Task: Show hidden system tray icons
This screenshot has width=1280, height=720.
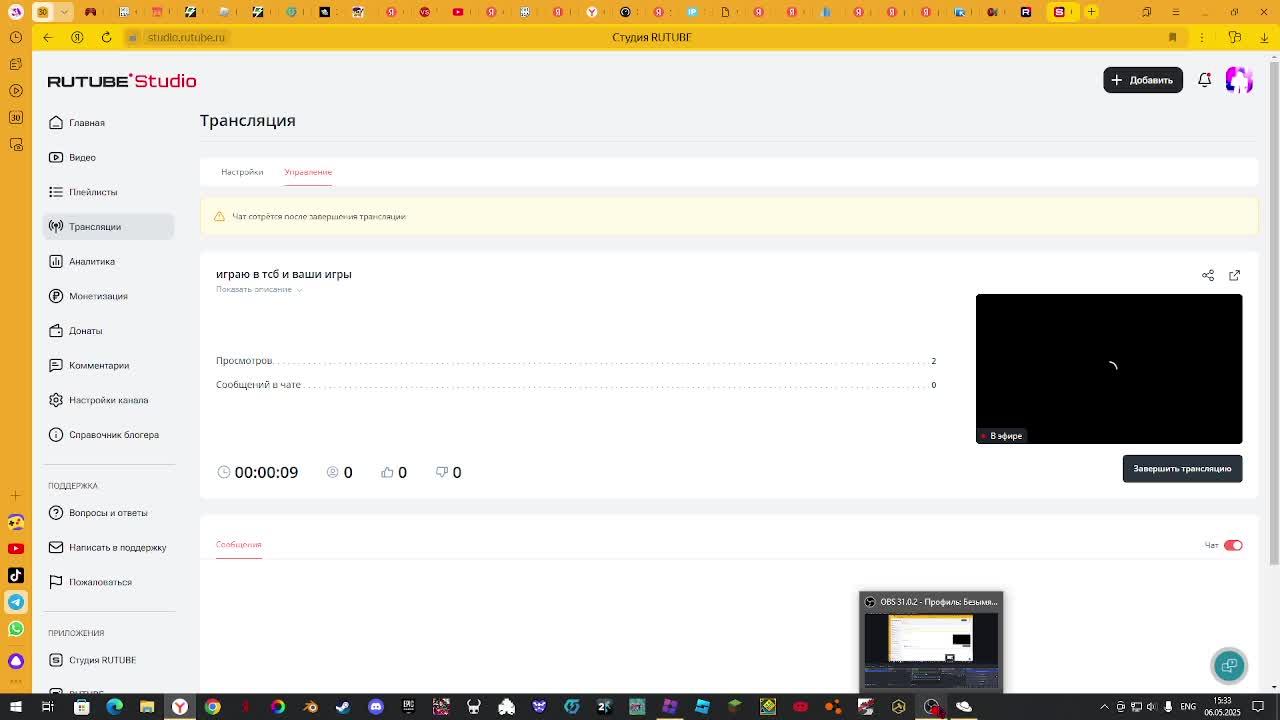Action: (x=1104, y=707)
